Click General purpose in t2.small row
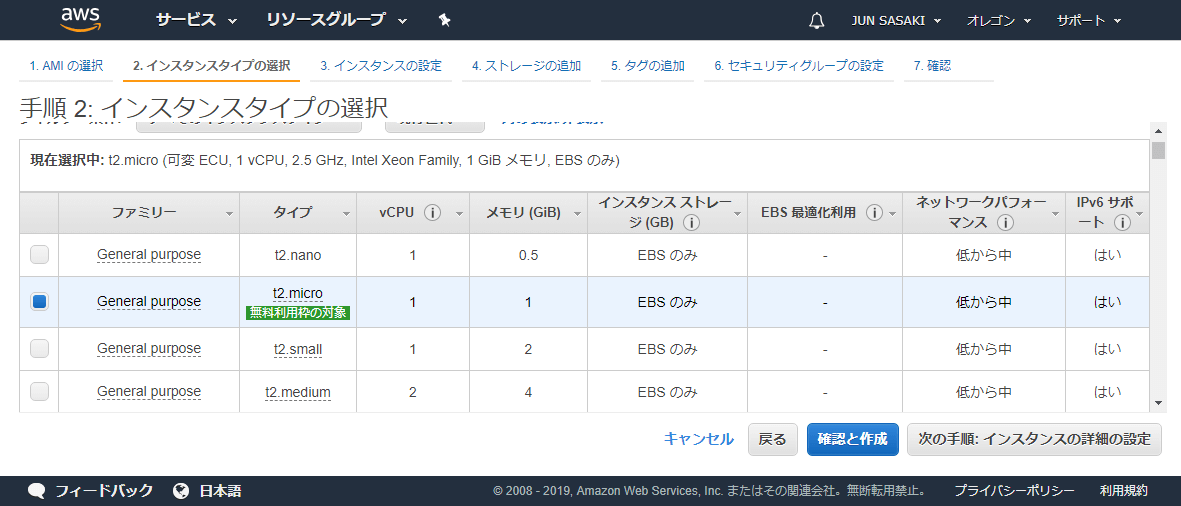The height and width of the screenshot is (506, 1181). pyautogui.click(x=149, y=349)
